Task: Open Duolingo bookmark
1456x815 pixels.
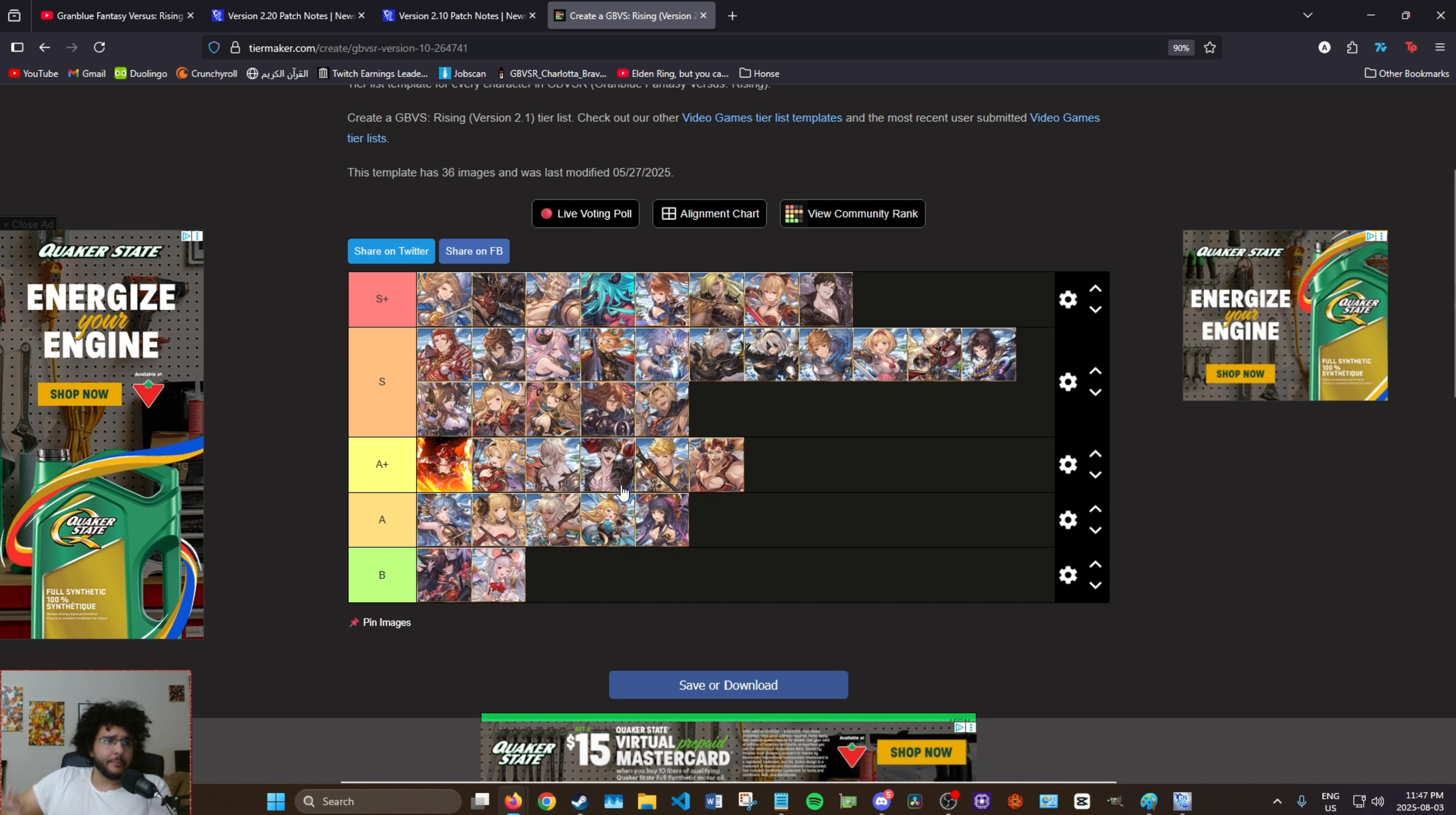Action: tap(141, 73)
